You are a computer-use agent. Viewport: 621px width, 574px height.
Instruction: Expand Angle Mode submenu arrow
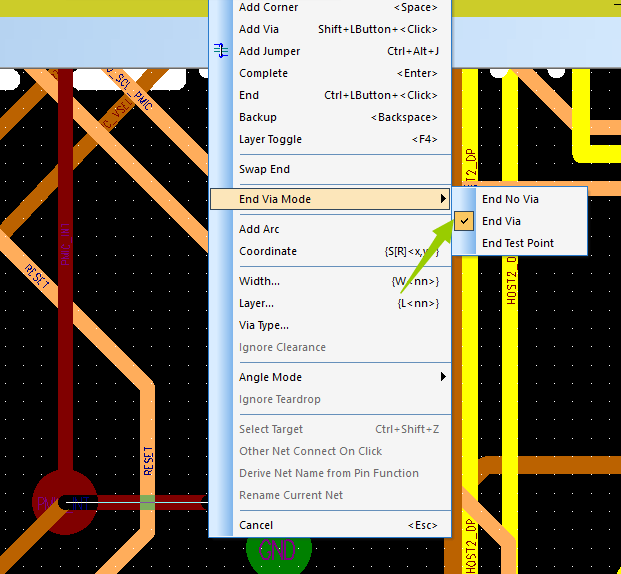tap(443, 377)
